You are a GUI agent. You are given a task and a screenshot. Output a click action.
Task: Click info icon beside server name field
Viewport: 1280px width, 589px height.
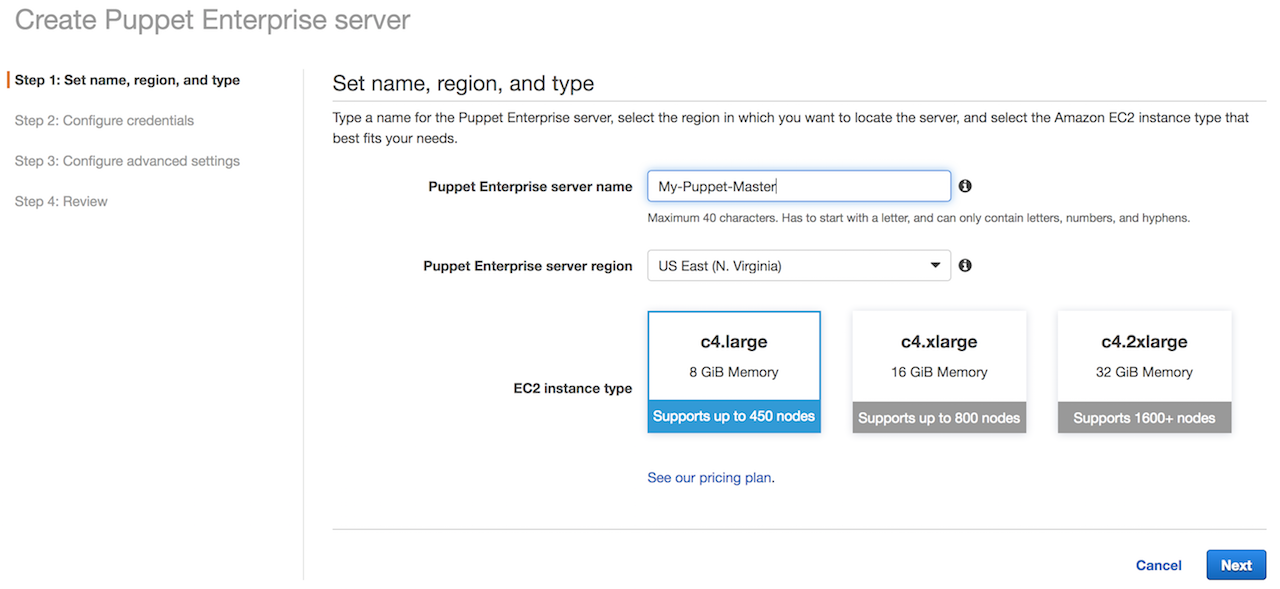(x=965, y=186)
